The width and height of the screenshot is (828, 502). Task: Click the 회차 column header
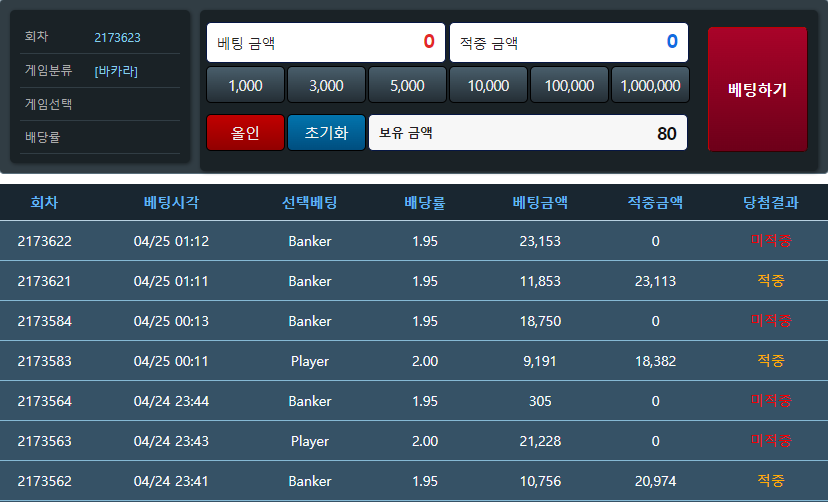point(44,203)
